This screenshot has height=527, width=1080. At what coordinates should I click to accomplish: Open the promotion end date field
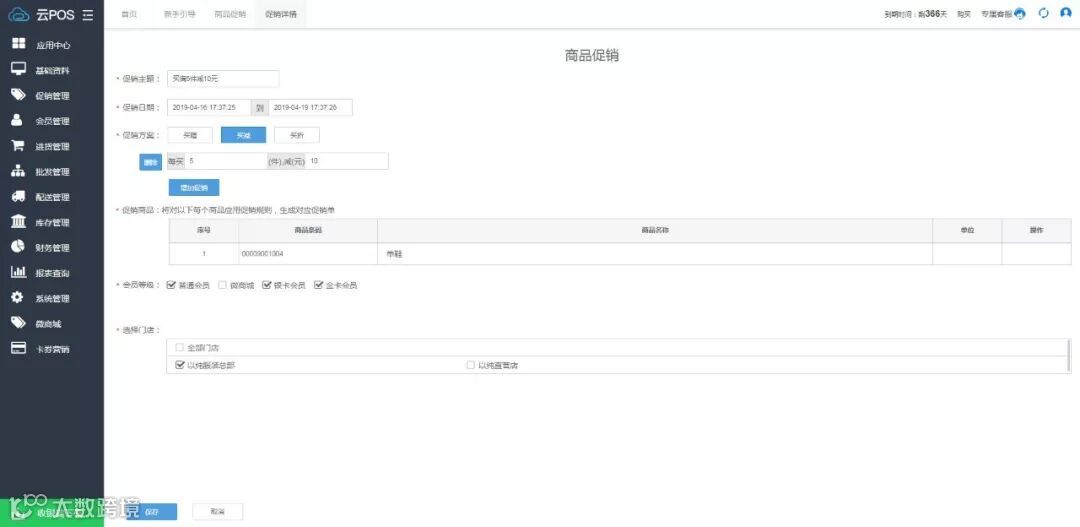311,107
